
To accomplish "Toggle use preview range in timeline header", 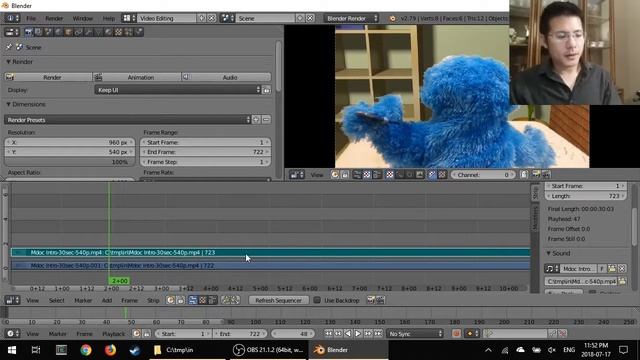I will click(136, 333).
